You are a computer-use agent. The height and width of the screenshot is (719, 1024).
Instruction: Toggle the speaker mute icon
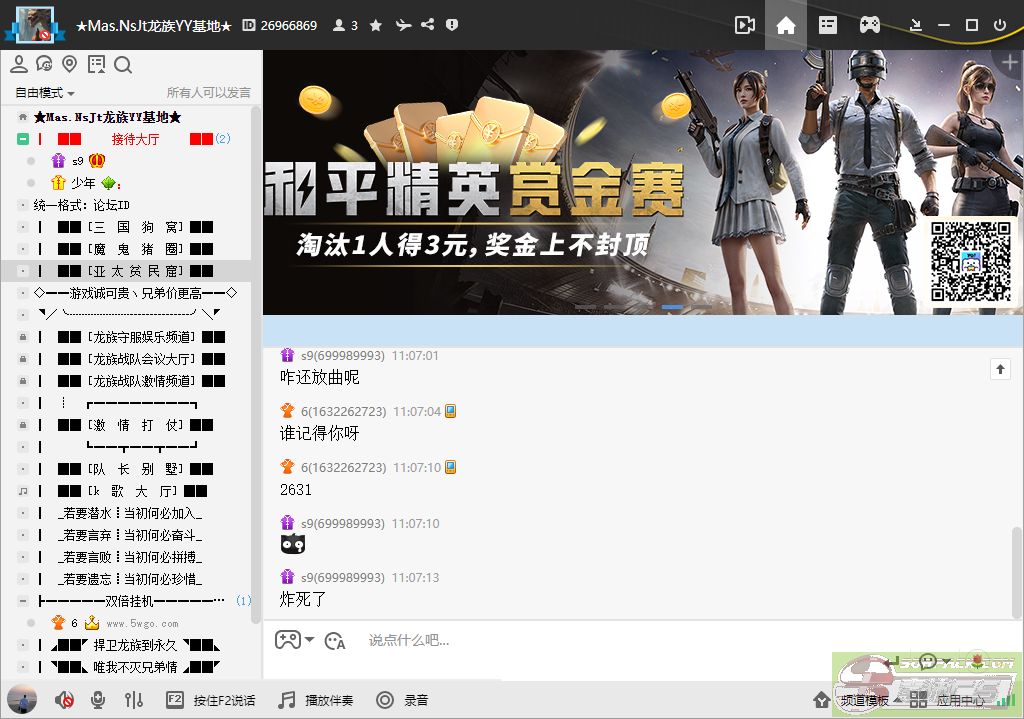(x=64, y=700)
